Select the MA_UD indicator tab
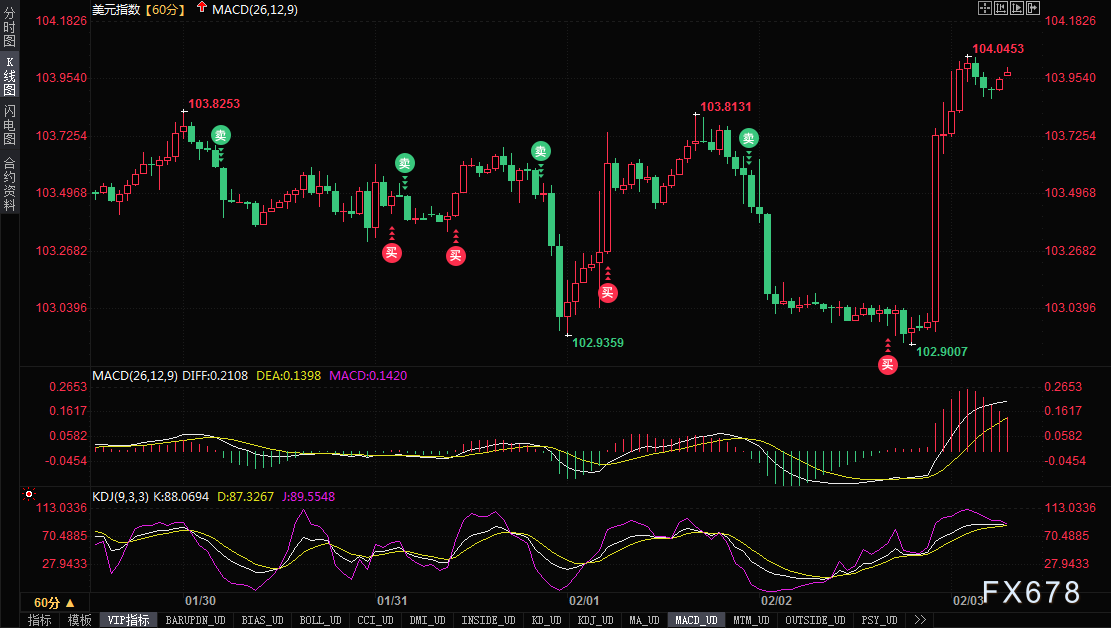 [644, 620]
